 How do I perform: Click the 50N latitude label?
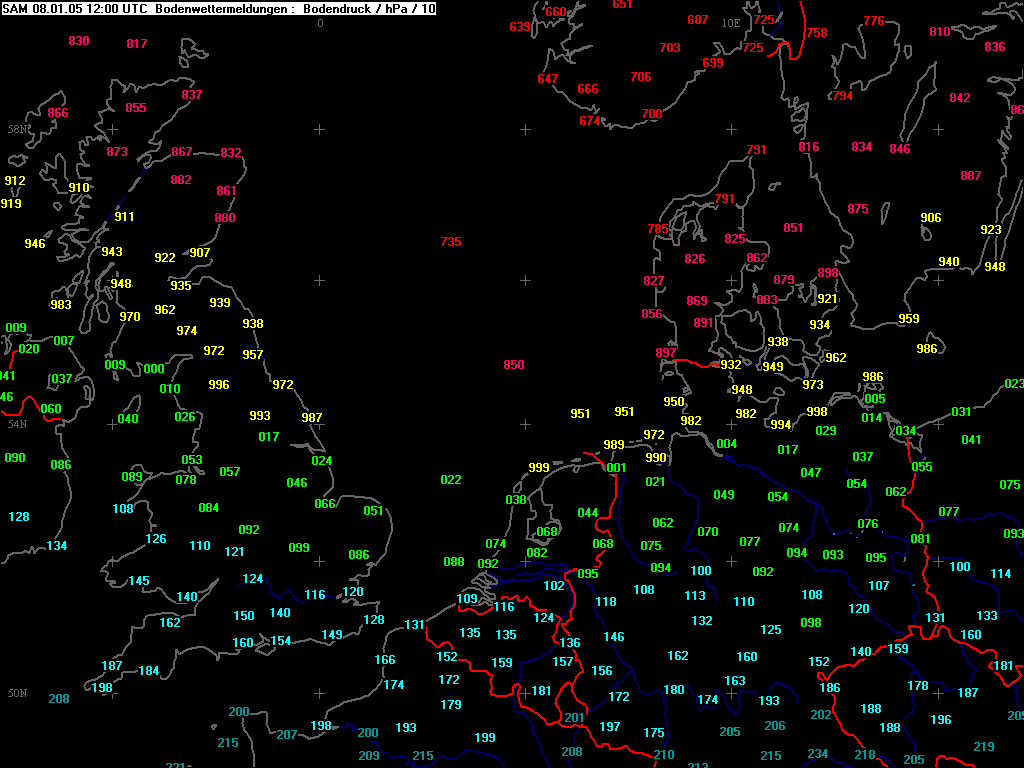pyautogui.click(x=18, y=694)
